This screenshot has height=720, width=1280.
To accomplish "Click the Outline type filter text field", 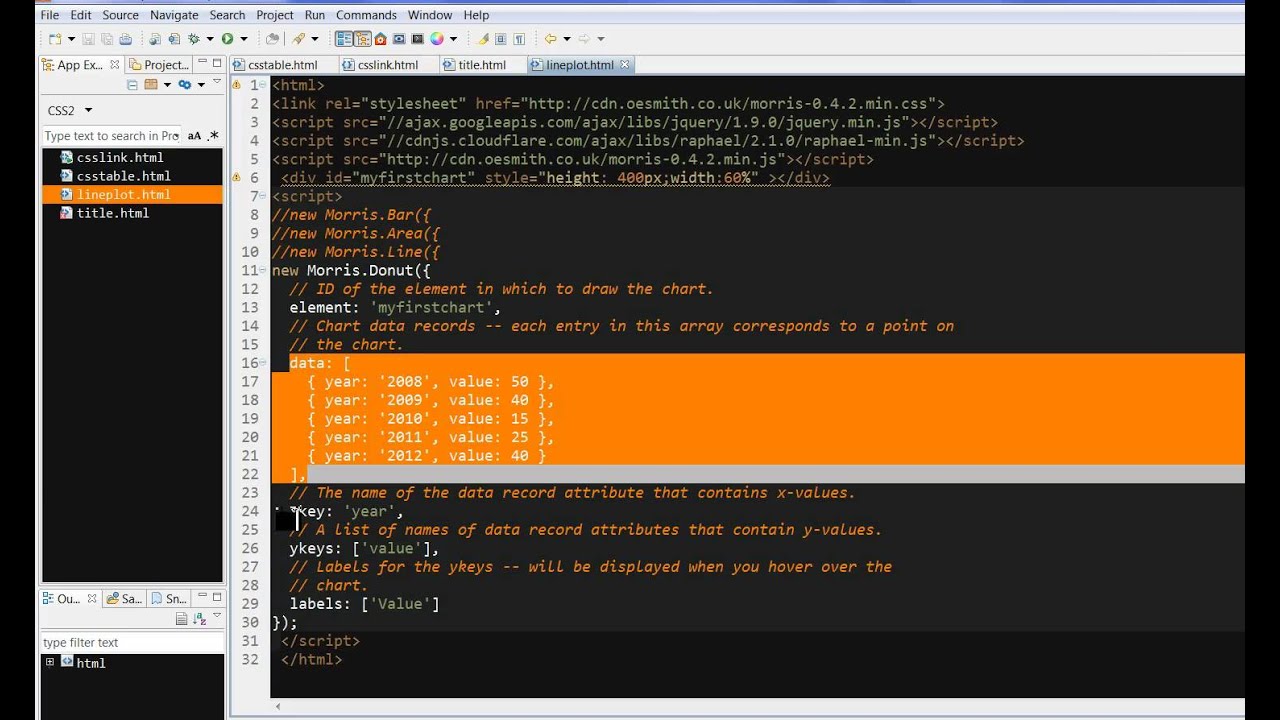I will coord(131,643).
